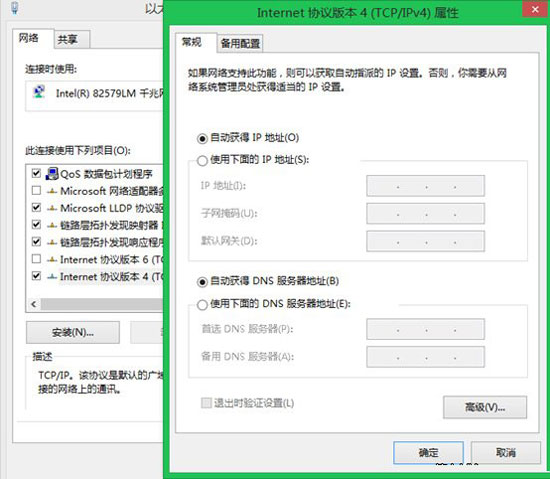Click IP 地址(I) input field
This screenshot has height=479, width=550.
coord(425,186)
